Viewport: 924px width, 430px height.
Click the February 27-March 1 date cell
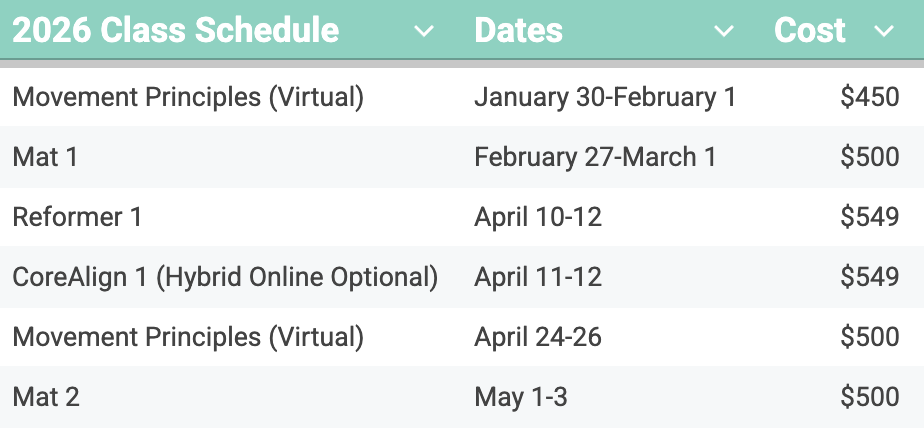tap(595, 157)
